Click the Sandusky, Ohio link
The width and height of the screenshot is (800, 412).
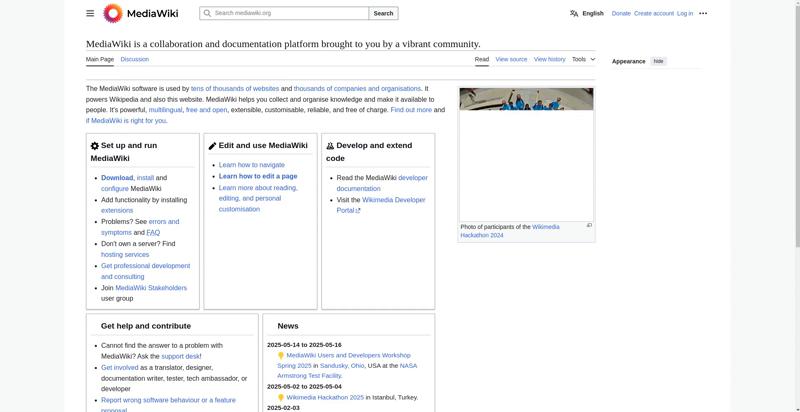pyautogui.click(x=342, y=366)
